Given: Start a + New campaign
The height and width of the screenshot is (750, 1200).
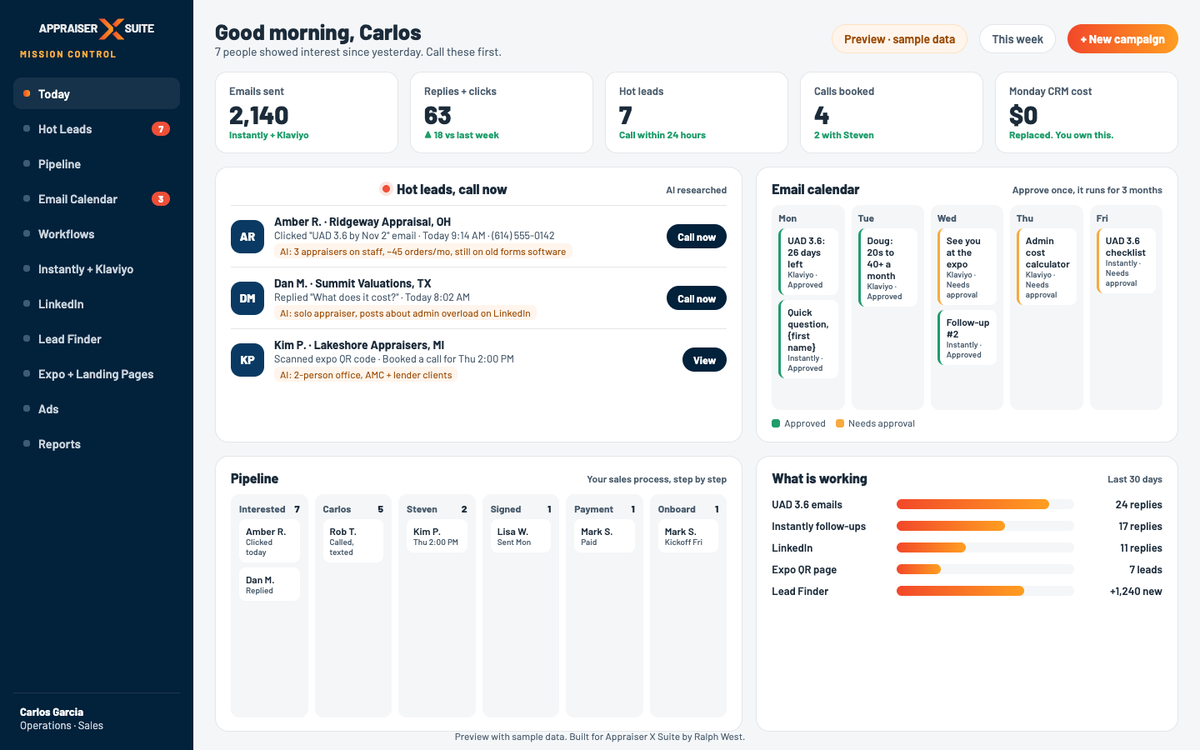Looking at the screenshot, I should coord(1122,39).
